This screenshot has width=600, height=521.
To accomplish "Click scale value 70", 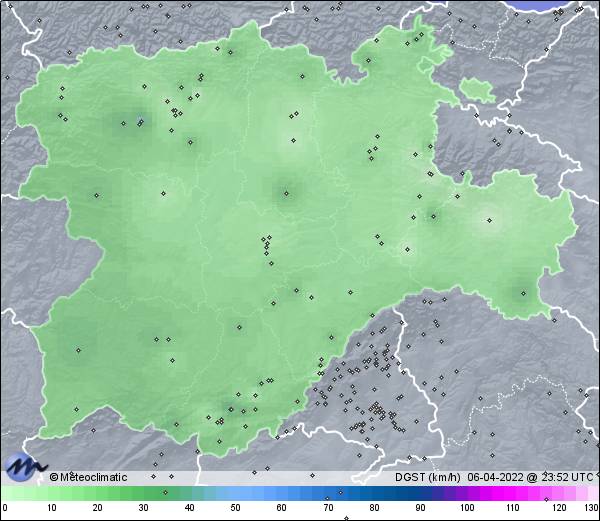I will pyautogui.click(x=328, y=508).
